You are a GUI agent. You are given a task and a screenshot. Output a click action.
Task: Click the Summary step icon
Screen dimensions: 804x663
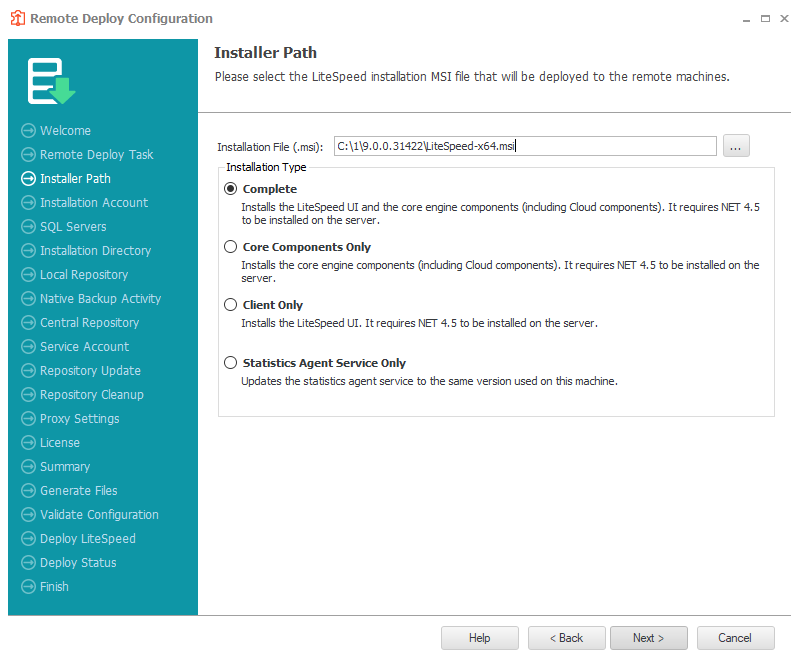click(x=28, y=467)
